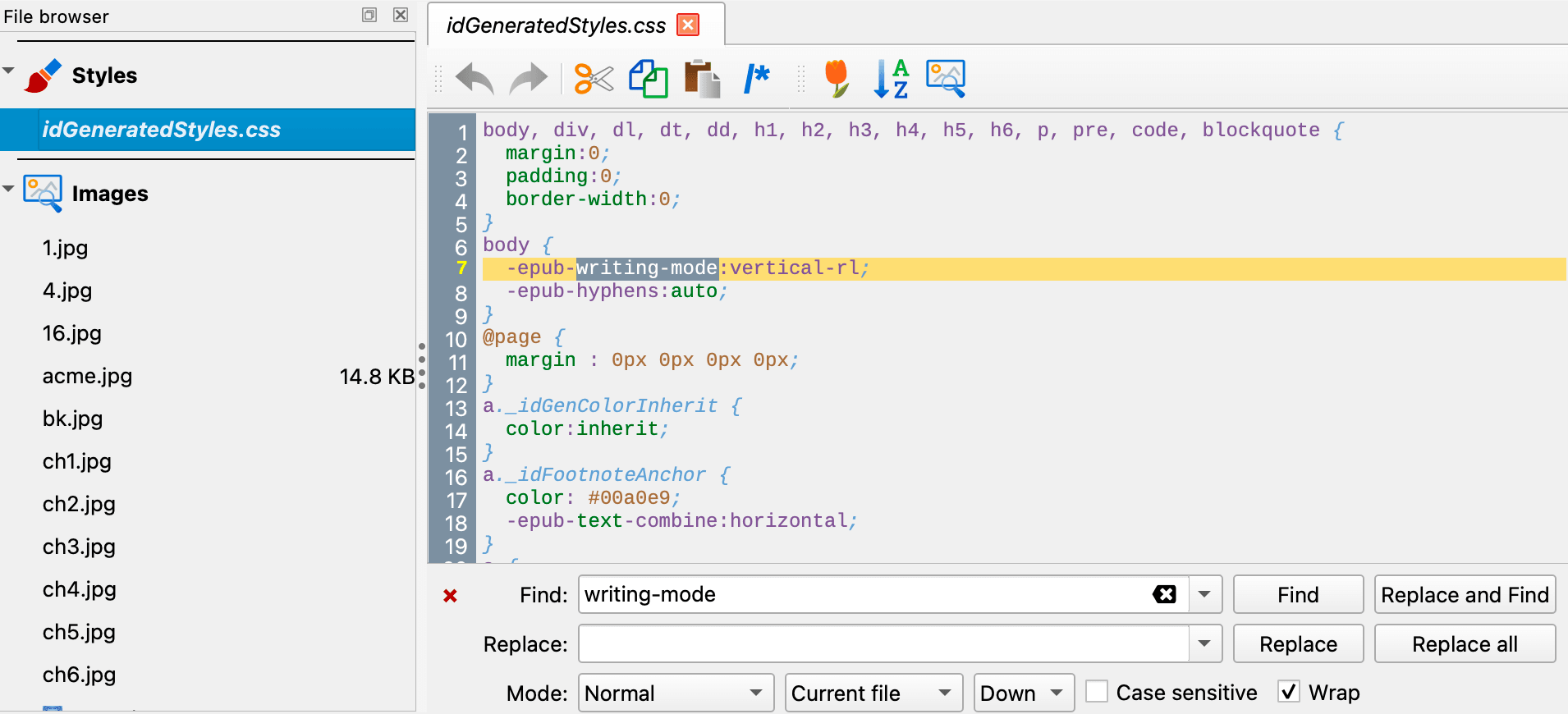Clear the Find text field
Screen dimensions: 1568x714
[1164, 594]
